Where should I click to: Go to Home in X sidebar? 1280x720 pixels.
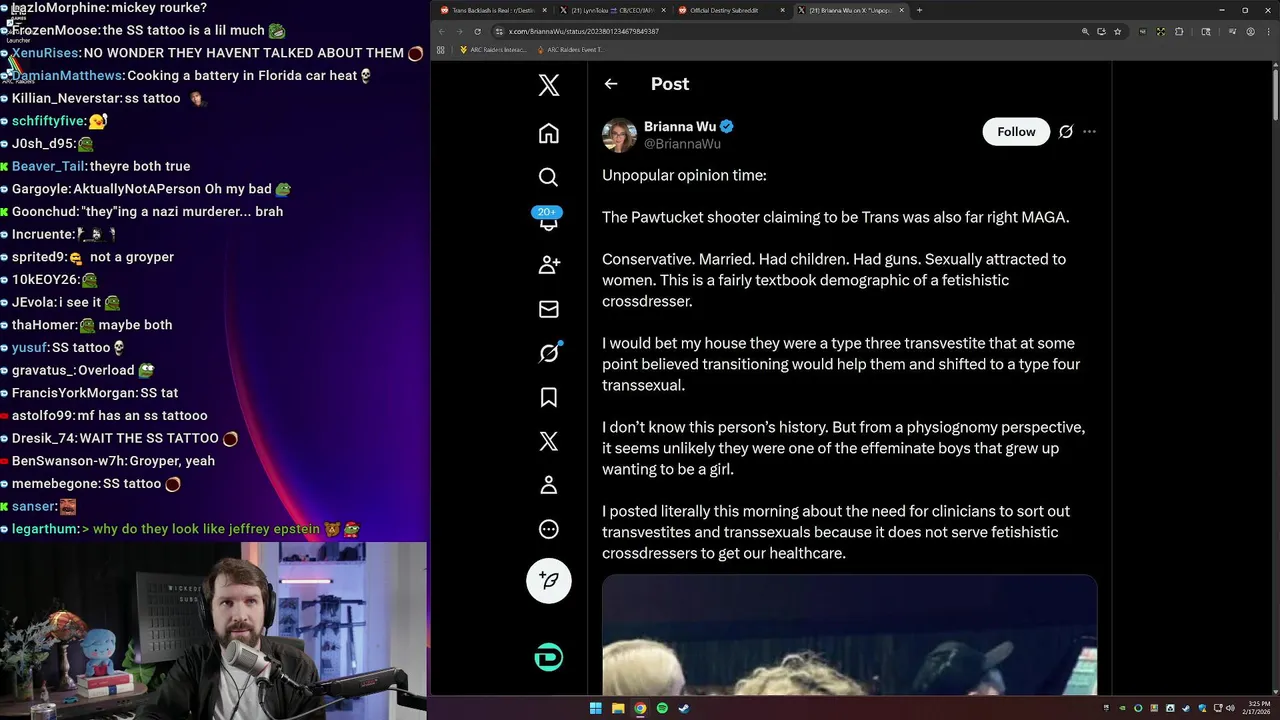pos(549,133)
